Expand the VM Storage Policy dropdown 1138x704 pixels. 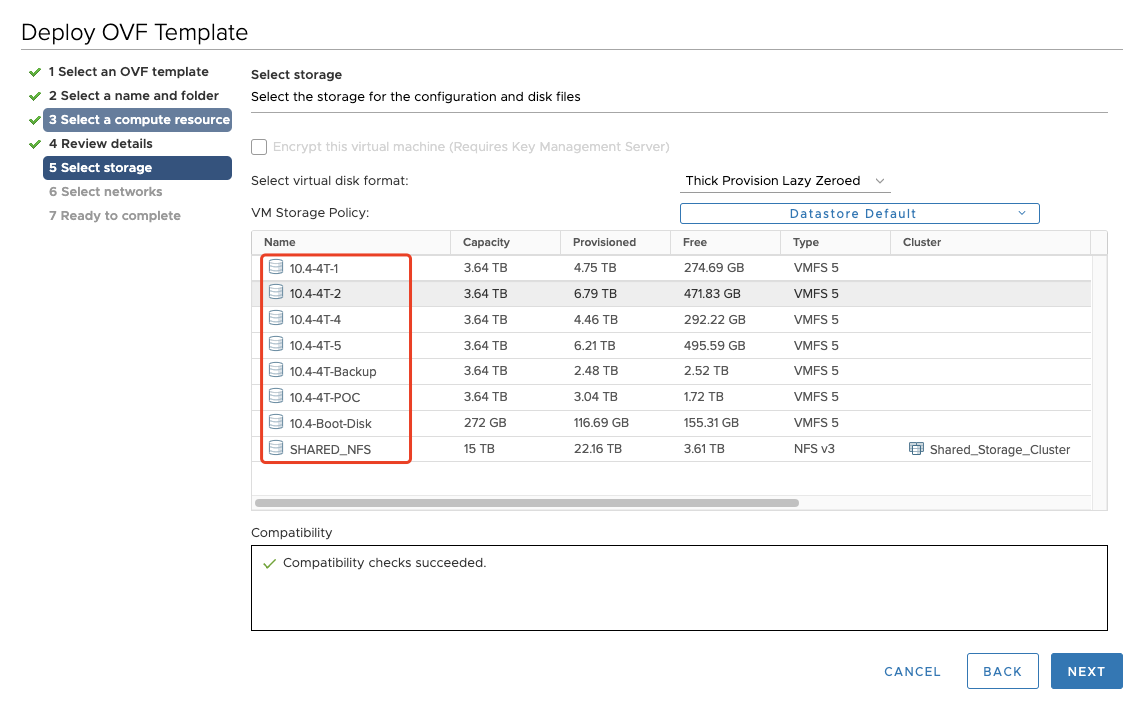coord(859,213)
